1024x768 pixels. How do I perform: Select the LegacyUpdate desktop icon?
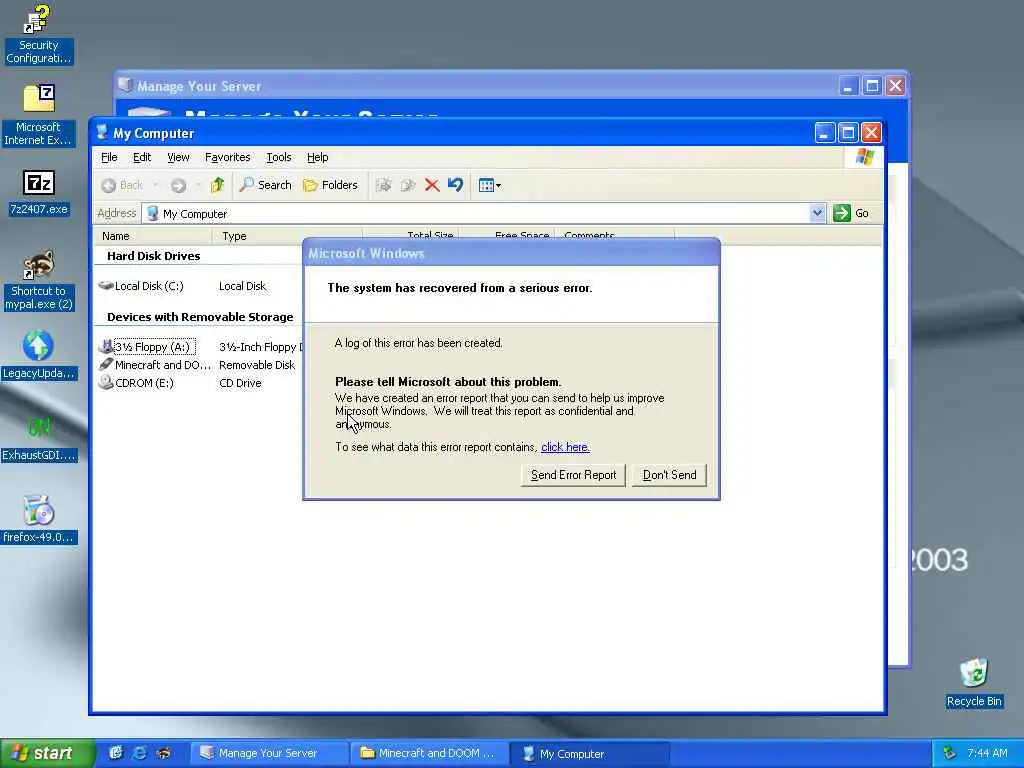click(39, 355)
